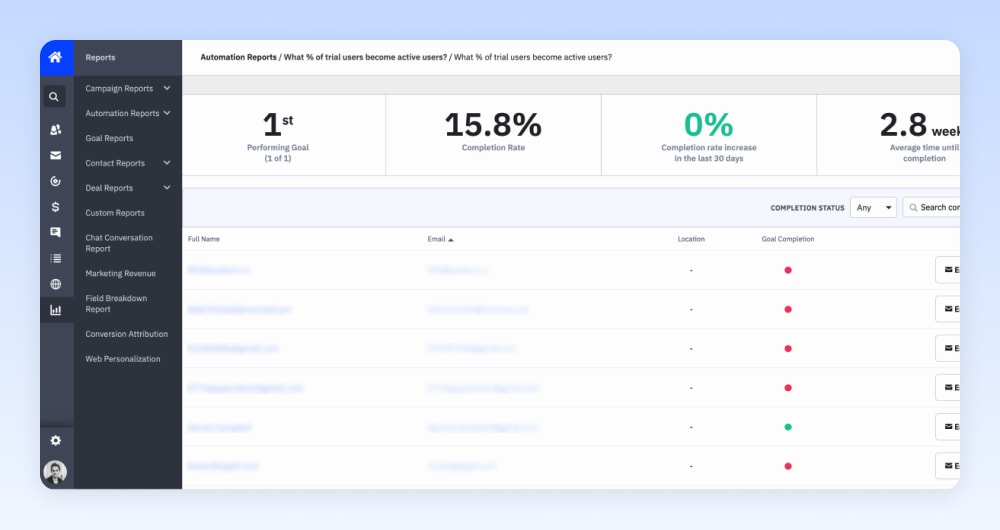This screenshot has width=1000, height=530.
Task: Select the Reports bar chart icon
Action: pos(55,310)
